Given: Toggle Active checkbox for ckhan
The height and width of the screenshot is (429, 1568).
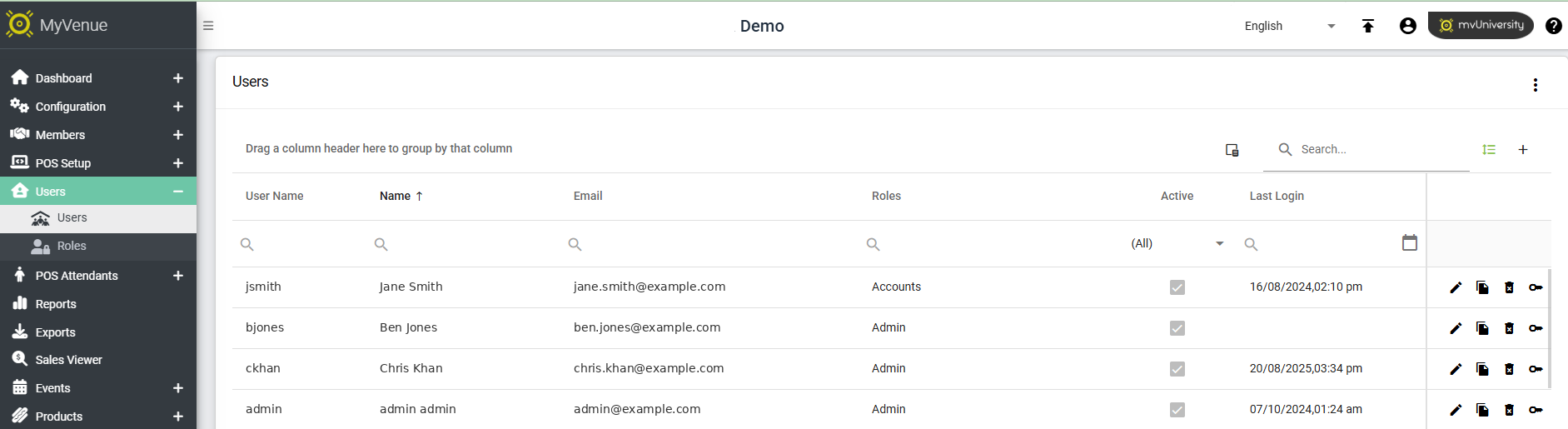Looking at the screenshot, I should [1177, 369].
